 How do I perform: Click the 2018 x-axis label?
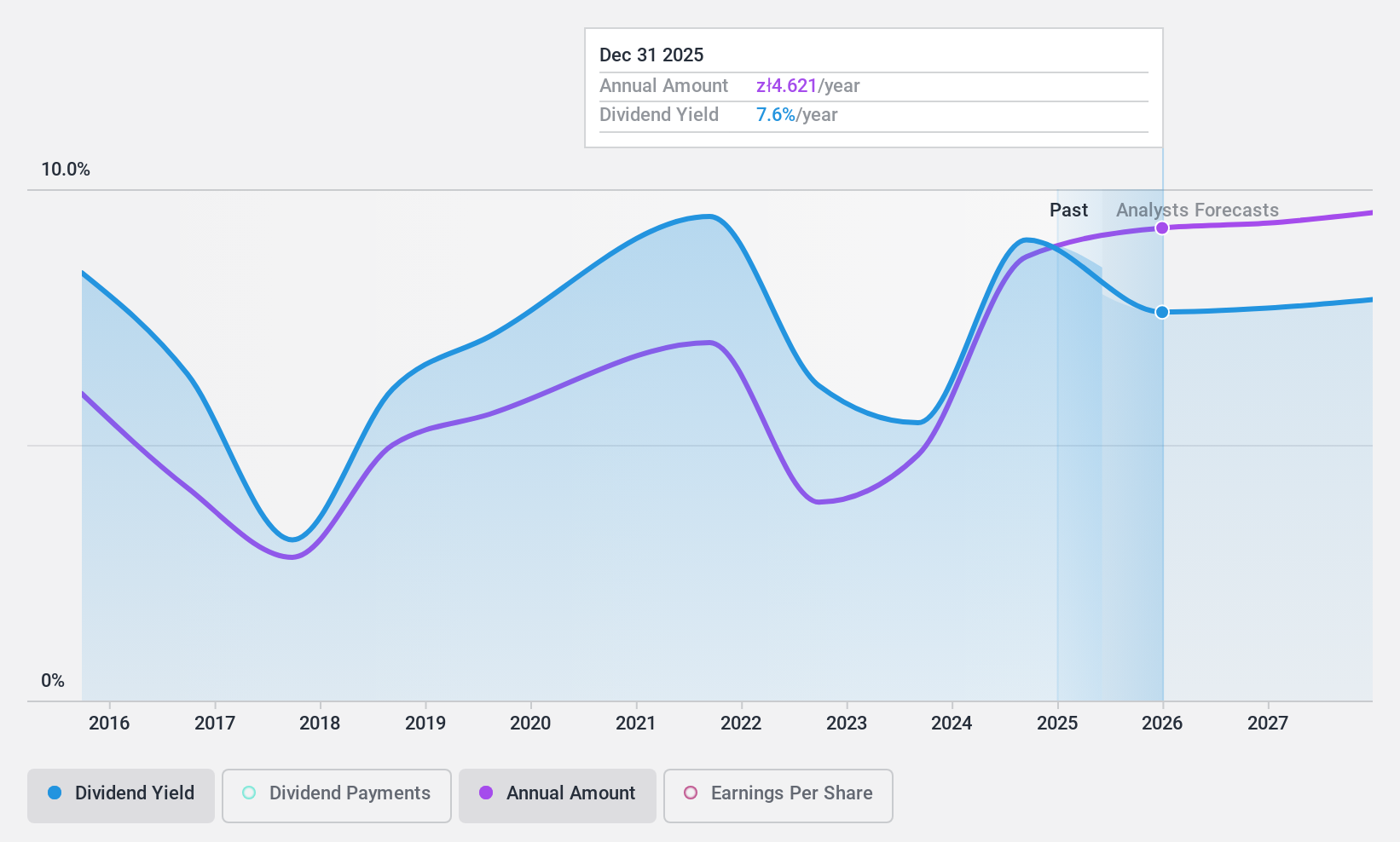click(x=320, y=724)
